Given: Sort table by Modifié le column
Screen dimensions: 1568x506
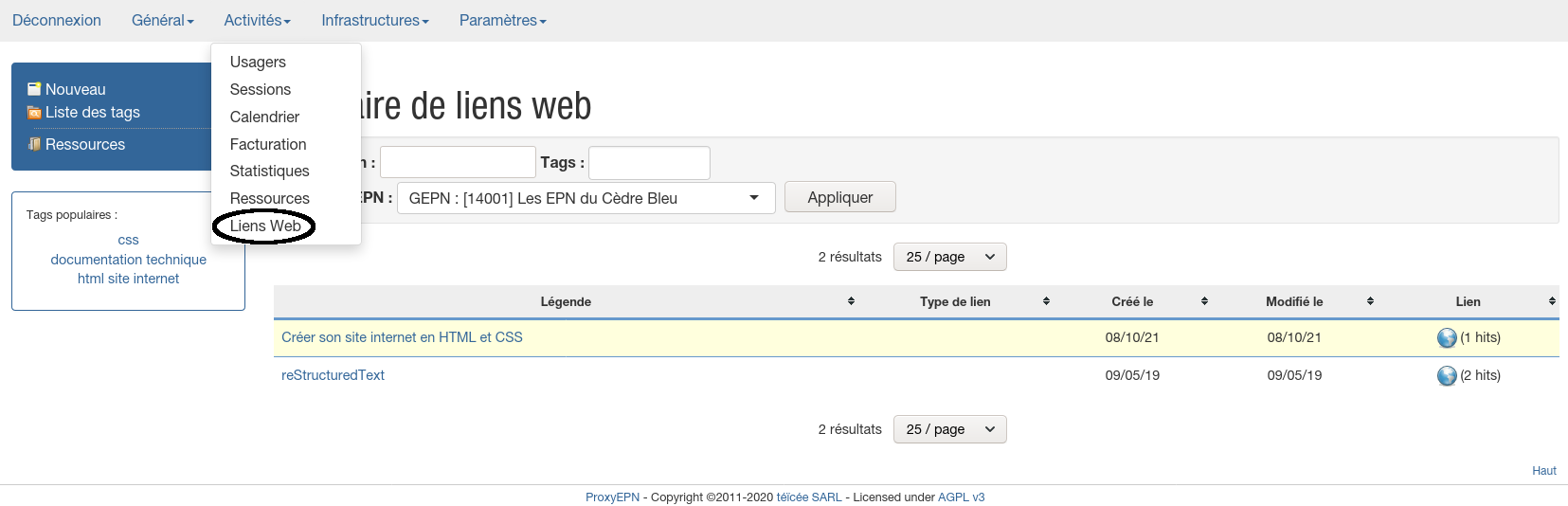Looking at the screenshot, I should [x=1294, y=301].
